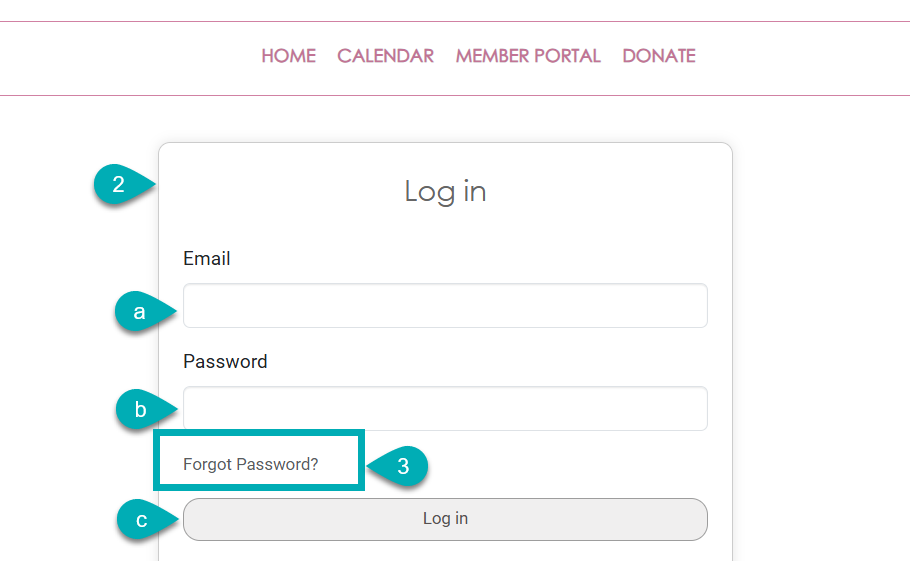Focus the Email input field
This screenshot has width=910, height=561.
tap(445, 306)
